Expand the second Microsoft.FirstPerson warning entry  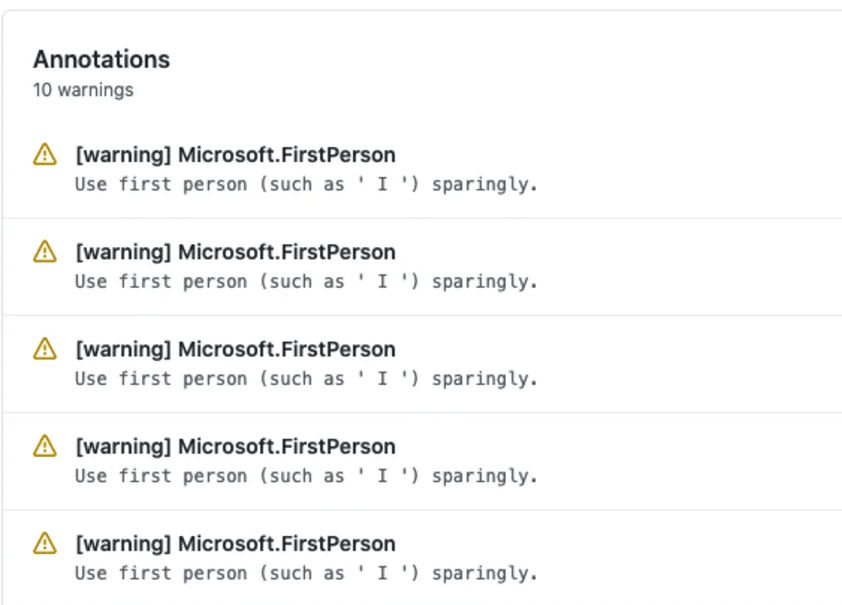coord(235,252)
